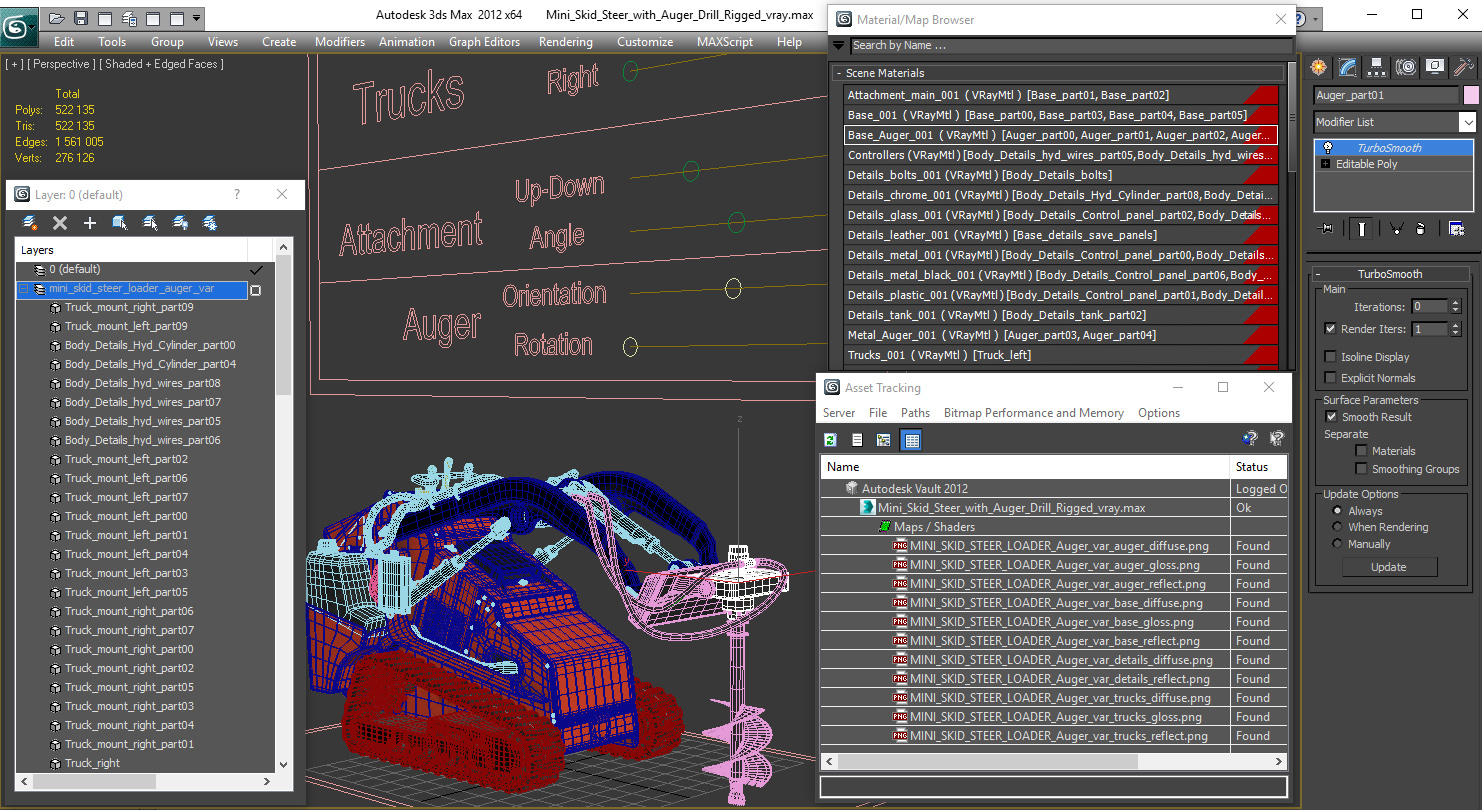The image size is (1482, 810).
Task: Select the Metal_Auger_001 material row
Action: pos(1061,335)
